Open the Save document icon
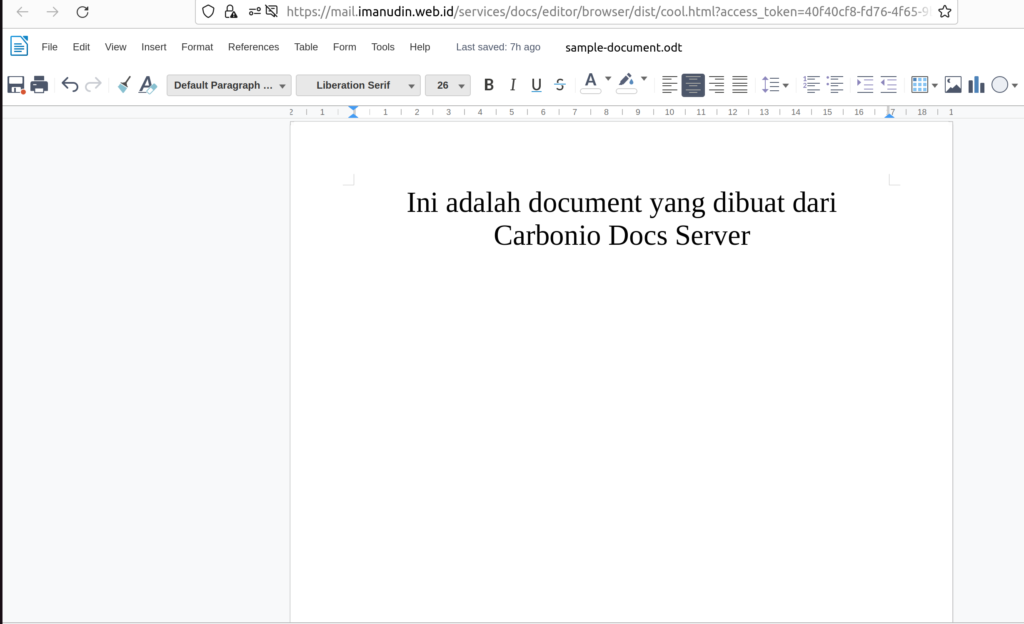The image size is (1024, 624). point(14,84)
